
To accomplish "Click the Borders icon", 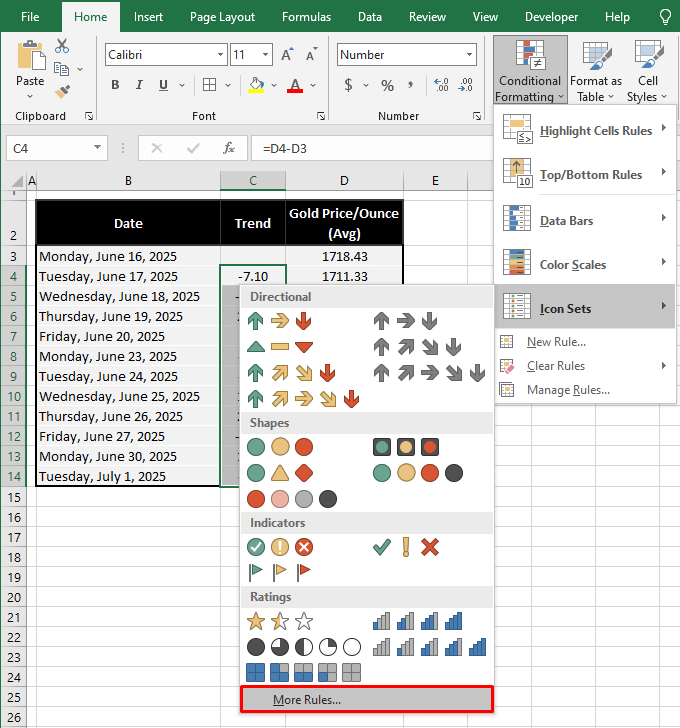I will pyautogui.click(x=210, y=85).
